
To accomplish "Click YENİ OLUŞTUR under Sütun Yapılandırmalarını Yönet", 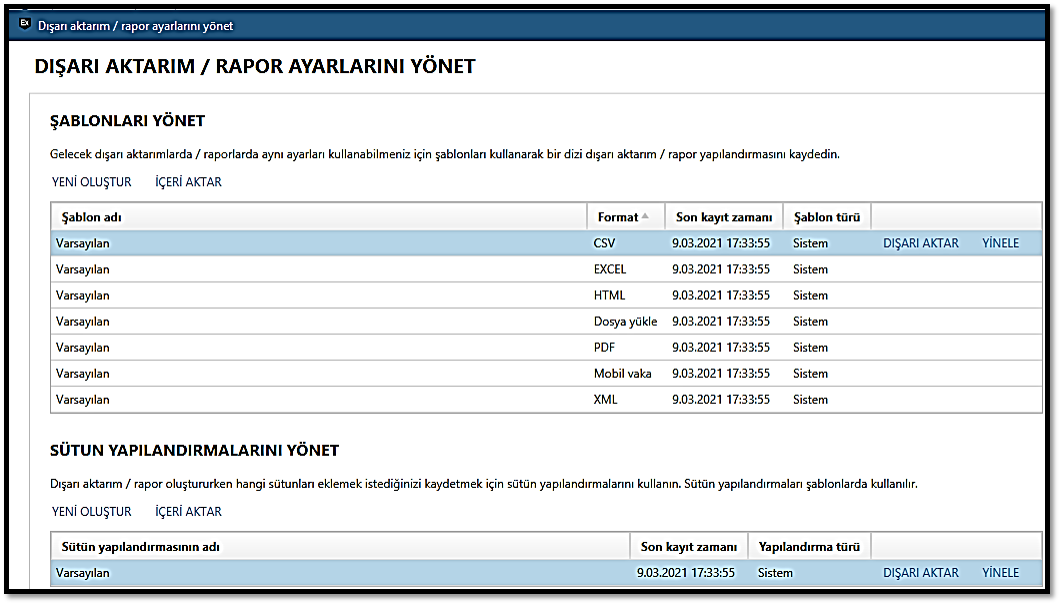I will tap(91, 511).
